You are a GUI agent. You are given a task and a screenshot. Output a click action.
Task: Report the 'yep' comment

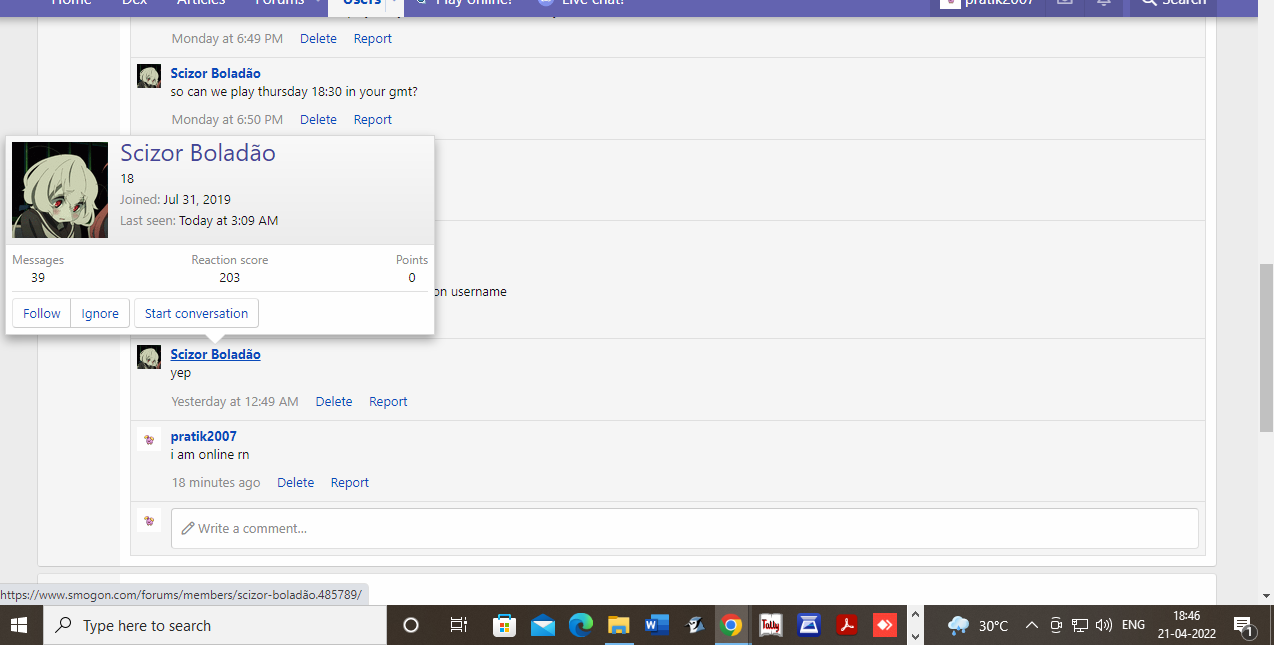point(388,401)
